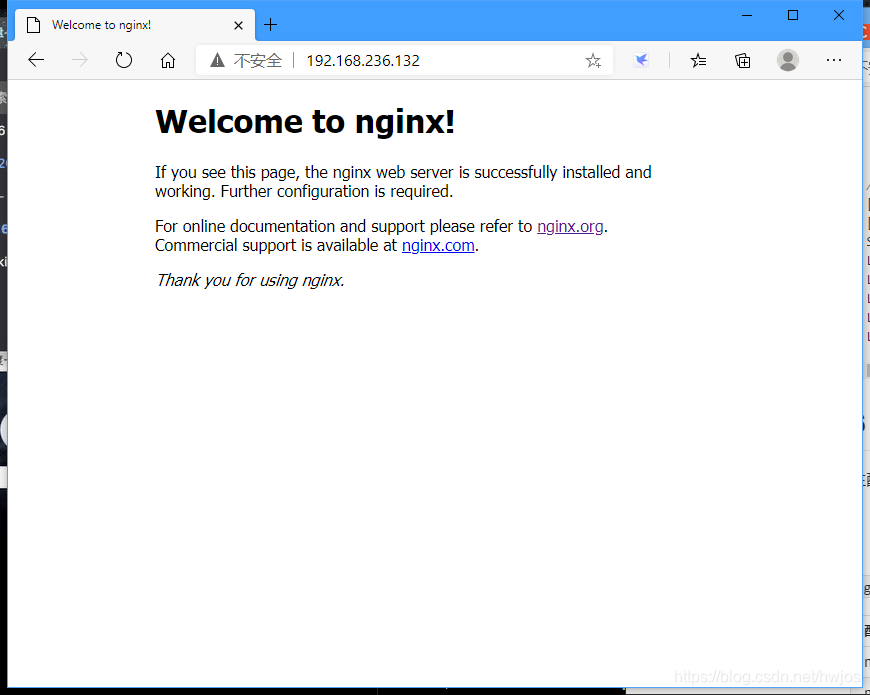The height and width of the screenshot is (695, 870).
Task: Open the browser home page
Action: (168, 60)
